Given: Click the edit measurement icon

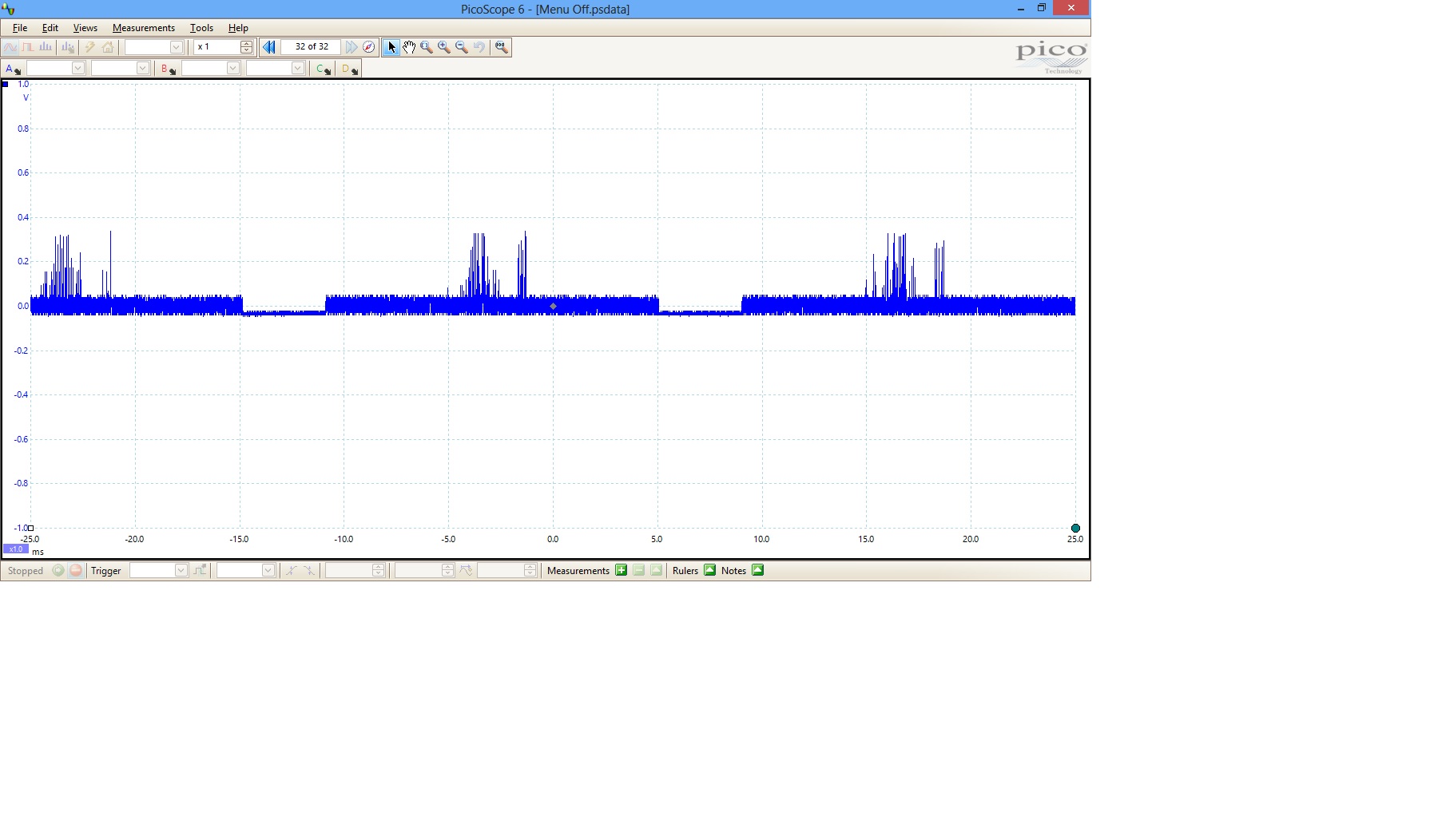Looking at the screenshot, I should pyautogui.click(x=657, y=570).
